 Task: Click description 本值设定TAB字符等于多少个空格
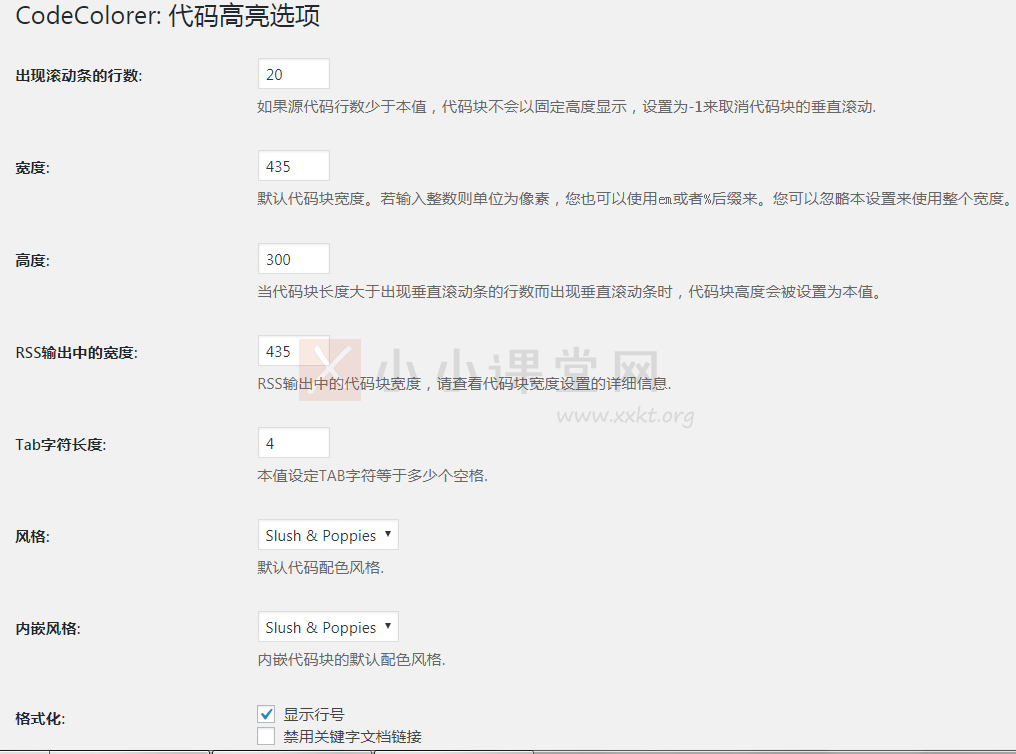click(373, 476)
